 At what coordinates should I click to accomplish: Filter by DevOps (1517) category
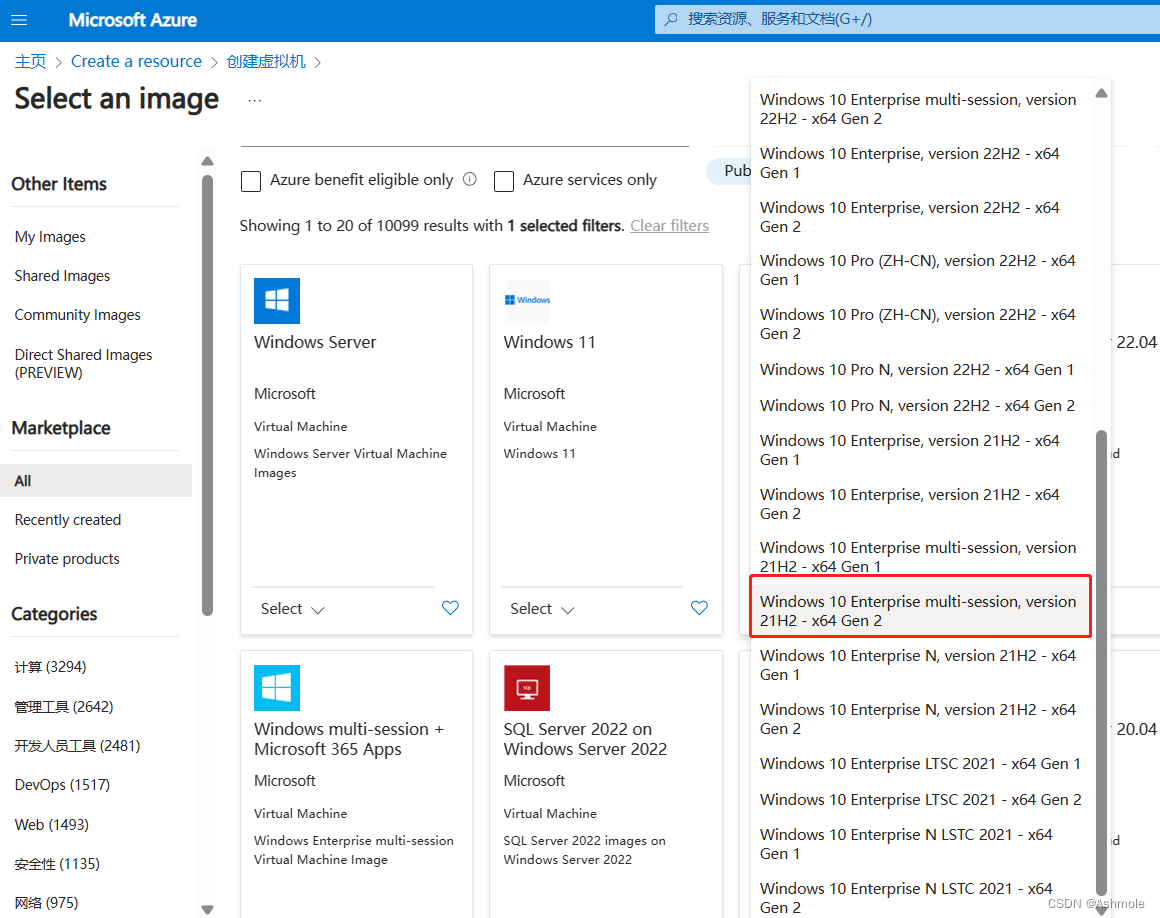62,785
